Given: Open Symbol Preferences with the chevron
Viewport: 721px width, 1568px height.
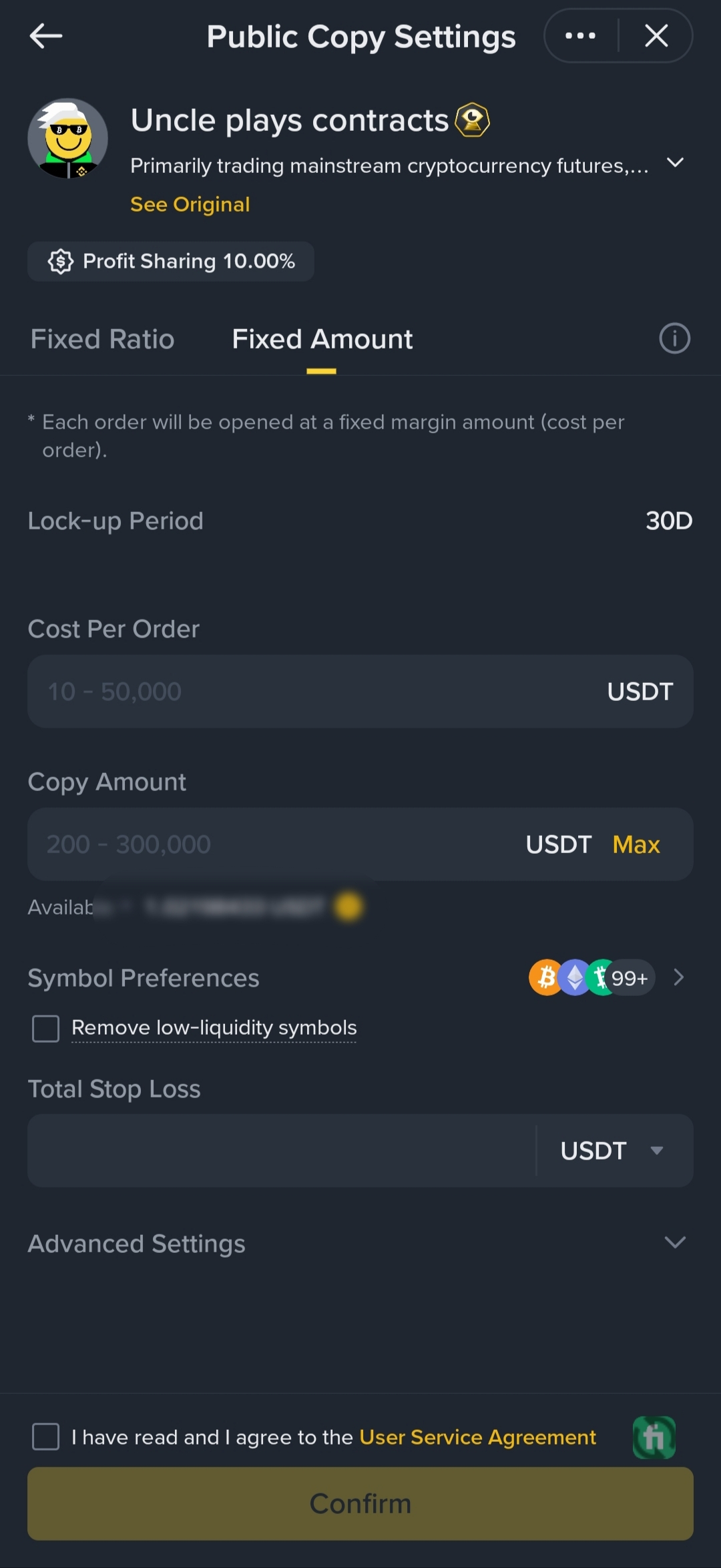Looking at the screenshot, I should tap(679, 978).
